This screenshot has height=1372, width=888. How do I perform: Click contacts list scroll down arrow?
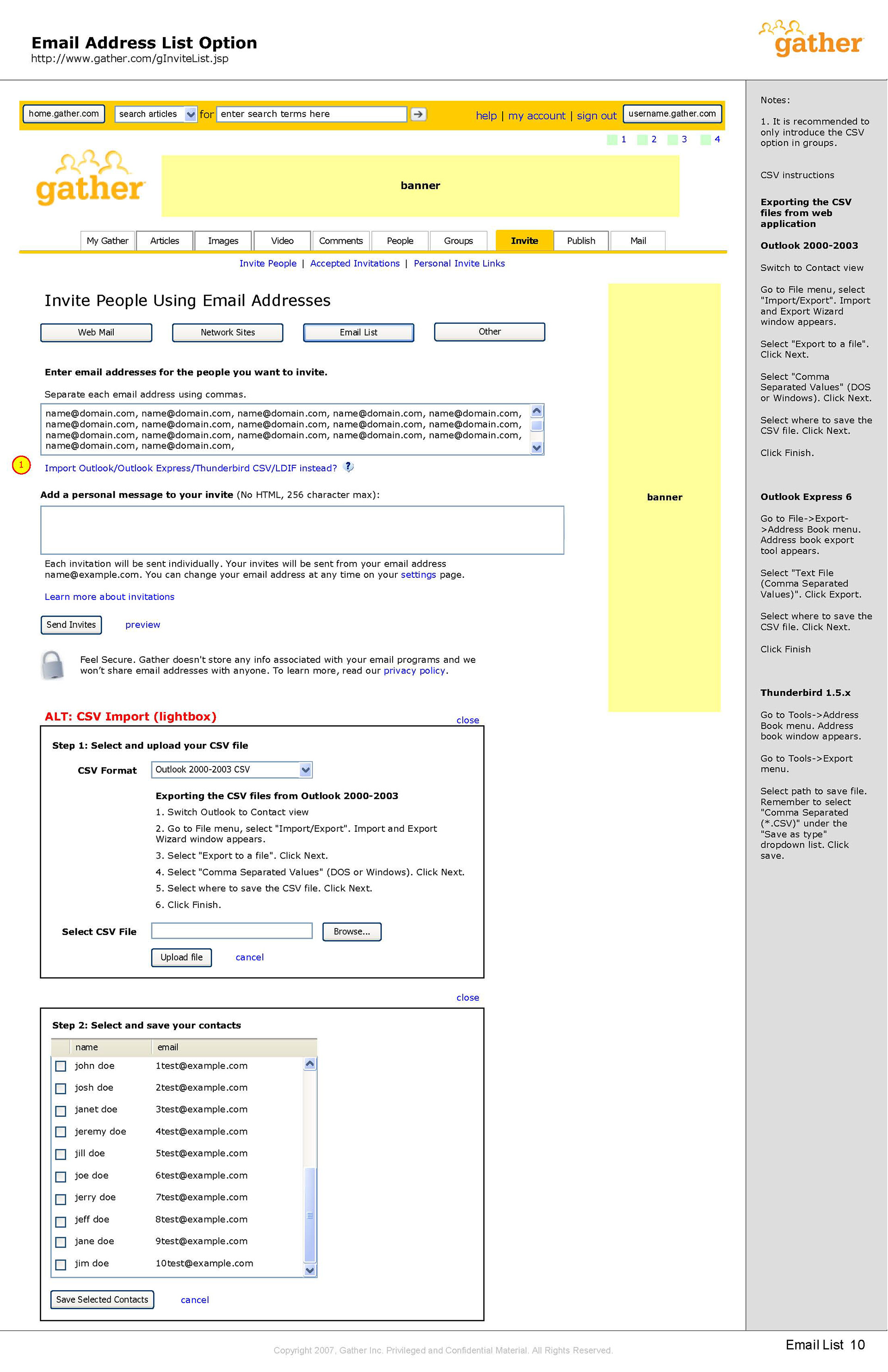309,1270
